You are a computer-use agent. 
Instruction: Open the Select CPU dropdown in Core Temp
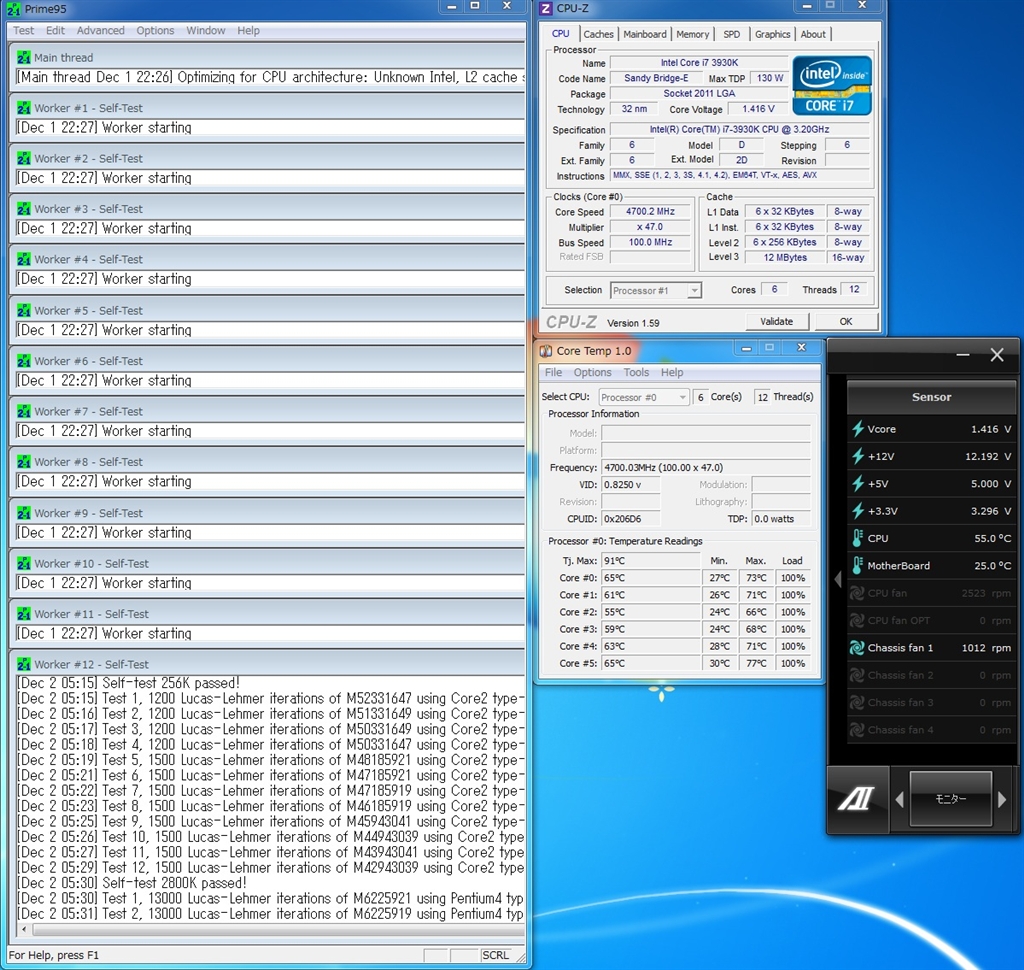point(682,397)
